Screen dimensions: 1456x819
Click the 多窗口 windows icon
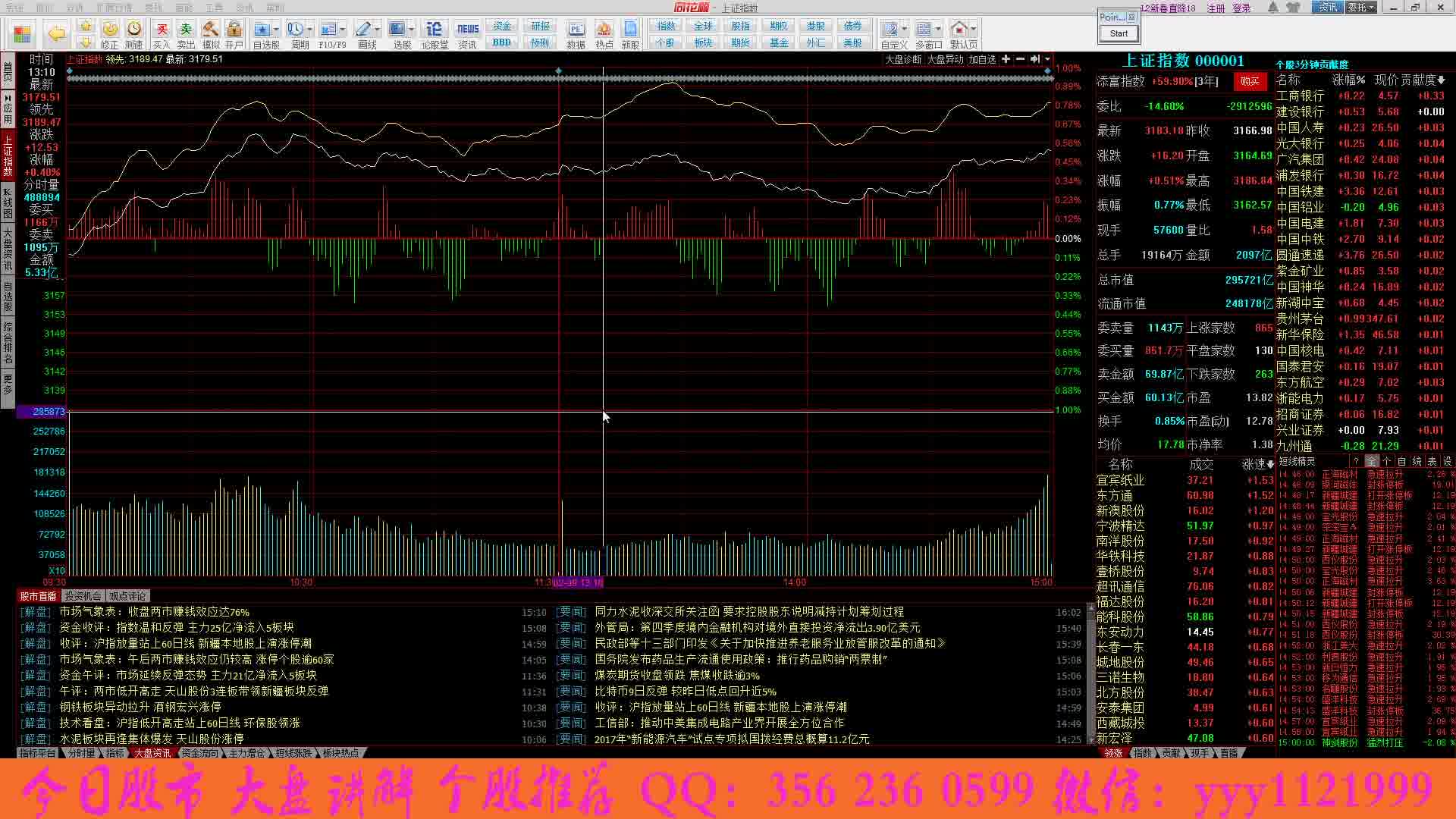[x=924, y=29]
